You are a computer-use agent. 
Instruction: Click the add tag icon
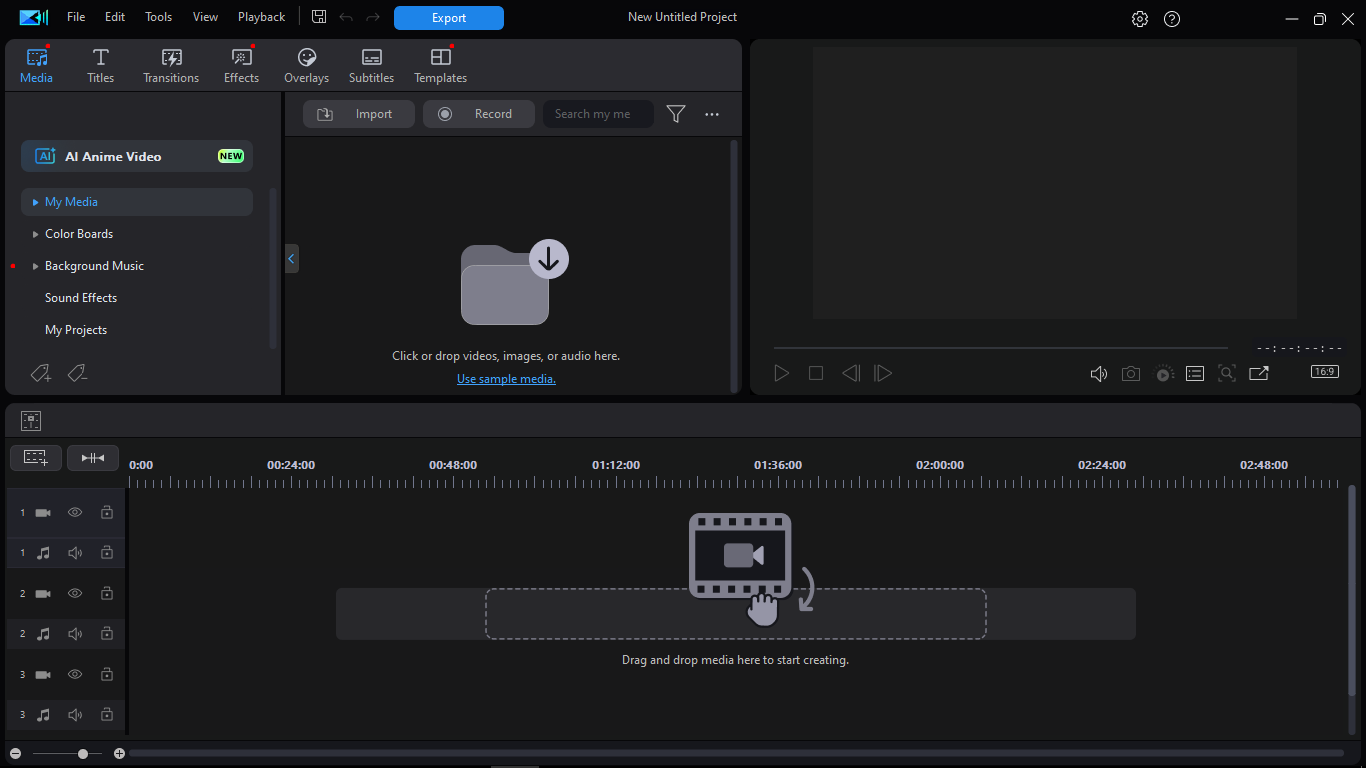click(x=41, y=373)
